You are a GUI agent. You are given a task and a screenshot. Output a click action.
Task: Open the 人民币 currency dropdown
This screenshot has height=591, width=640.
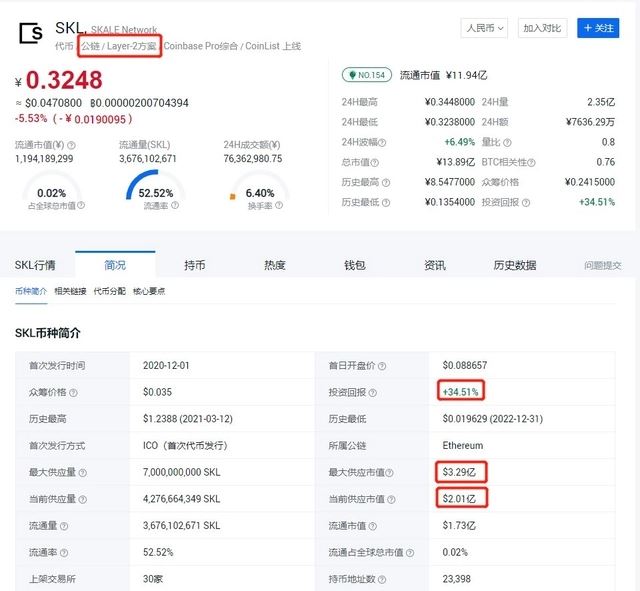point(484,28)
